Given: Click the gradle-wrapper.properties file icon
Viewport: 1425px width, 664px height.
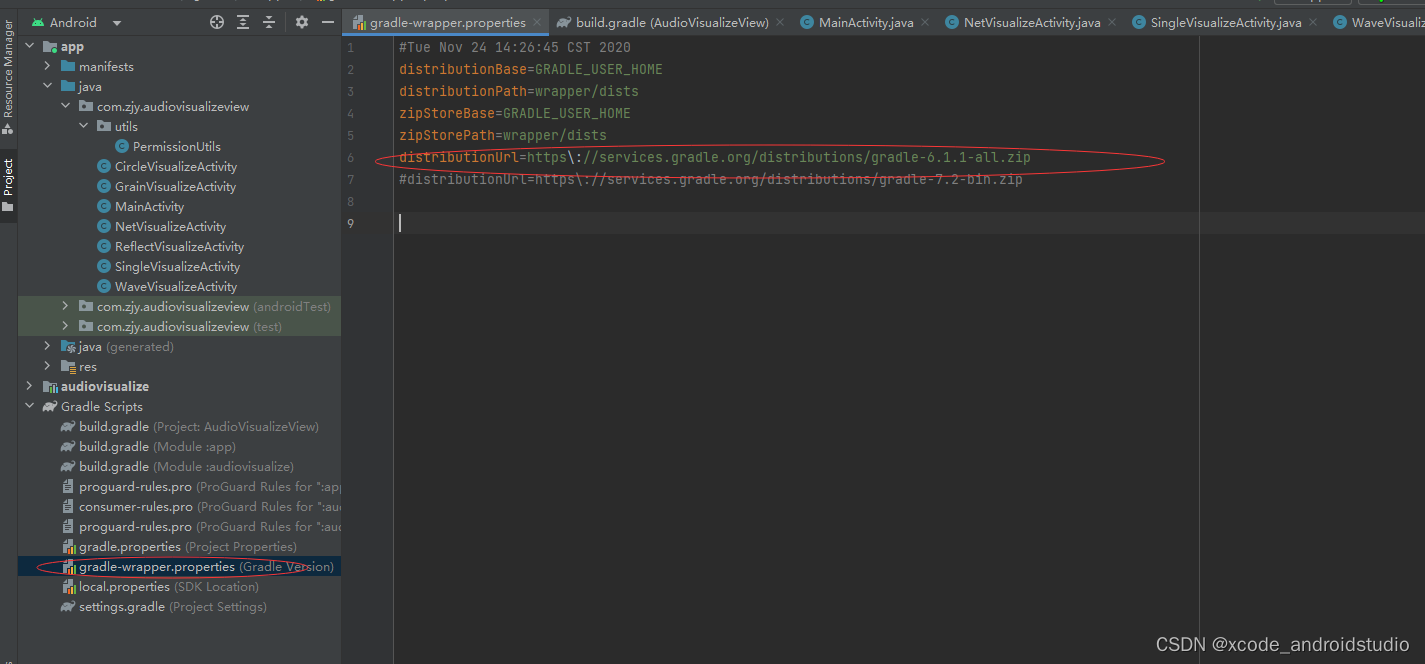Looking at the screenshot, I should pyautogui.click(x=71, y=566).
